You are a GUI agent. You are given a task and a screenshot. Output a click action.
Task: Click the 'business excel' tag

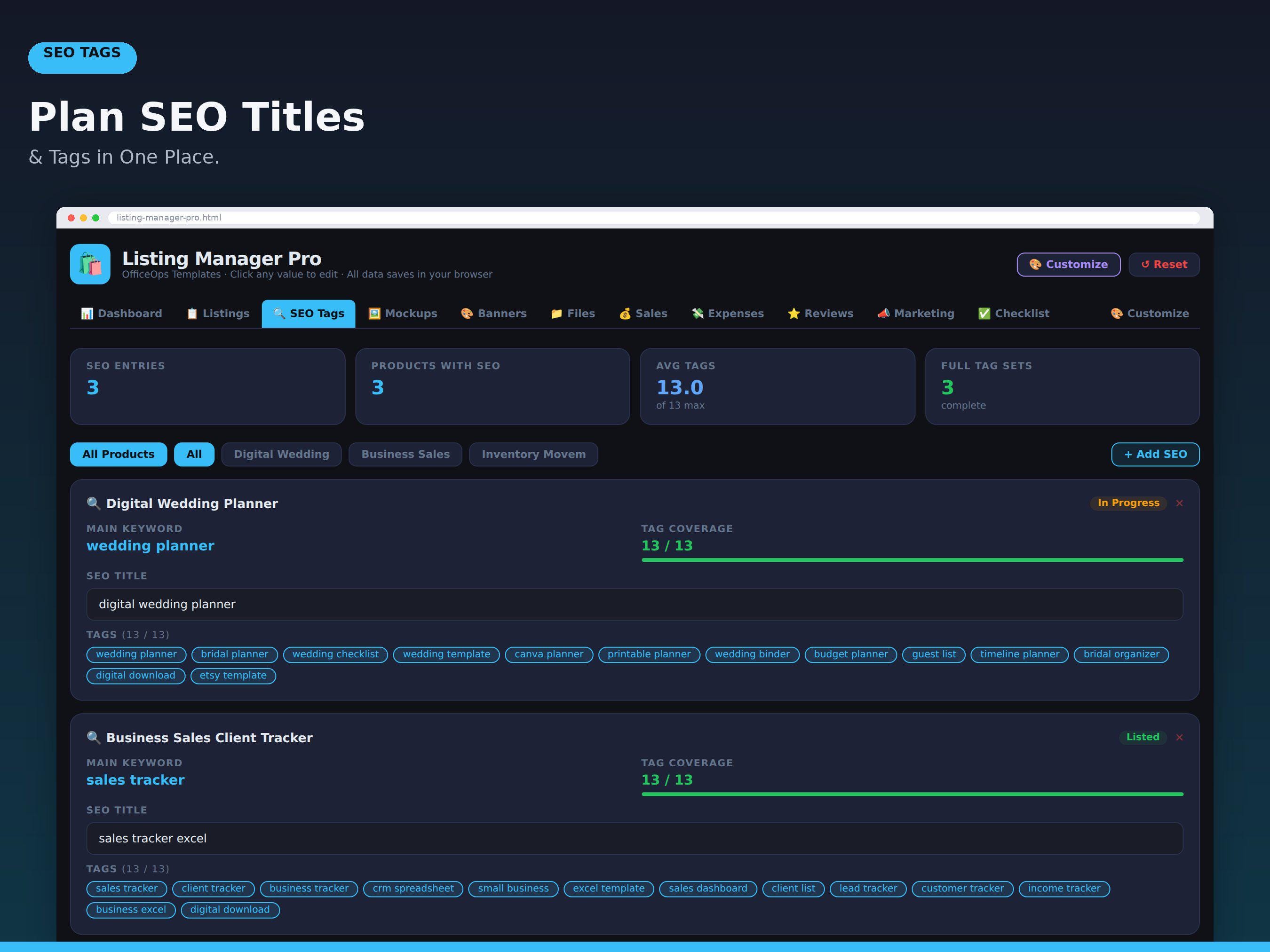coord(131,910)
